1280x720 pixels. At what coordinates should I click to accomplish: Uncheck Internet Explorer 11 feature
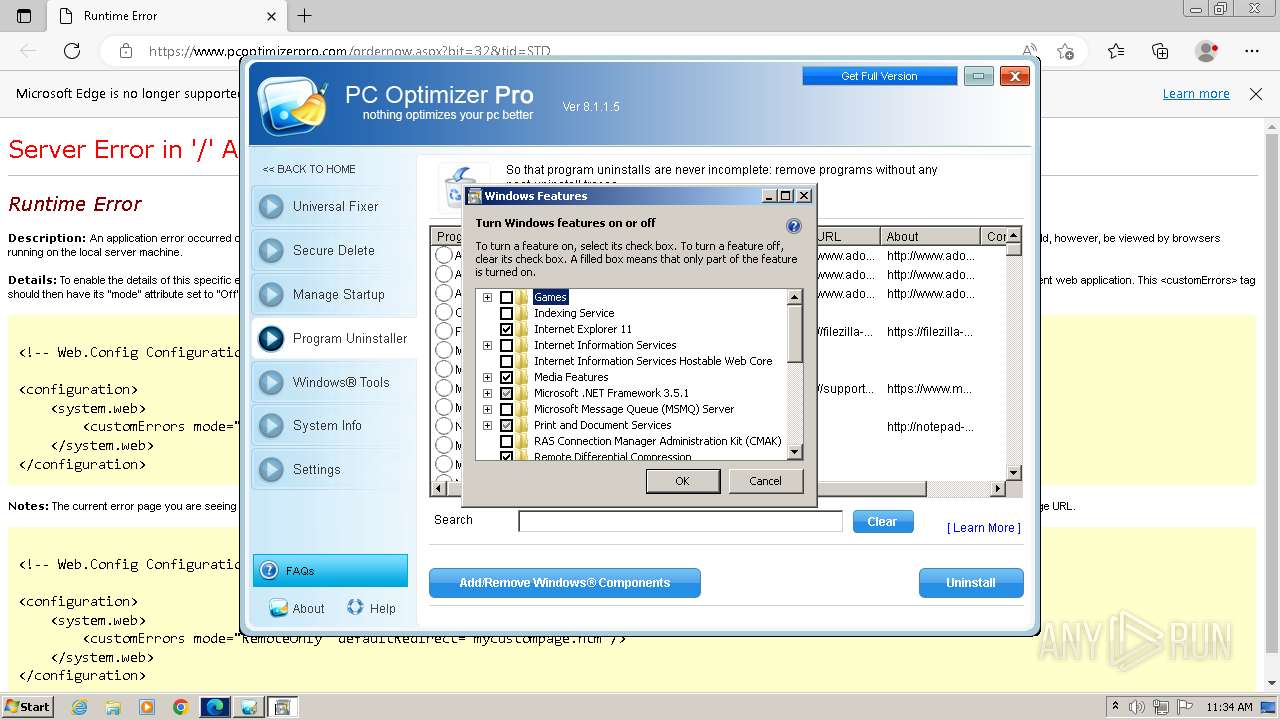point(507,330)
